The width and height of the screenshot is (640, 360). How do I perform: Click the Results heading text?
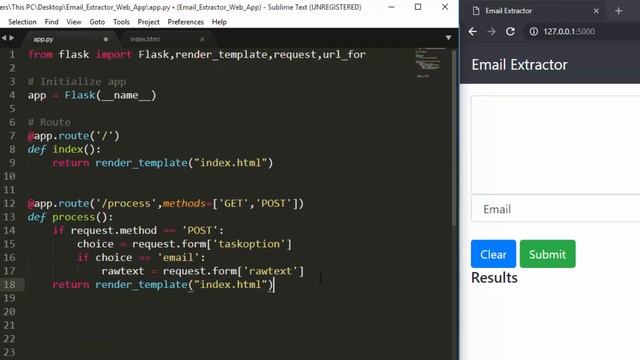pos(494,278)
